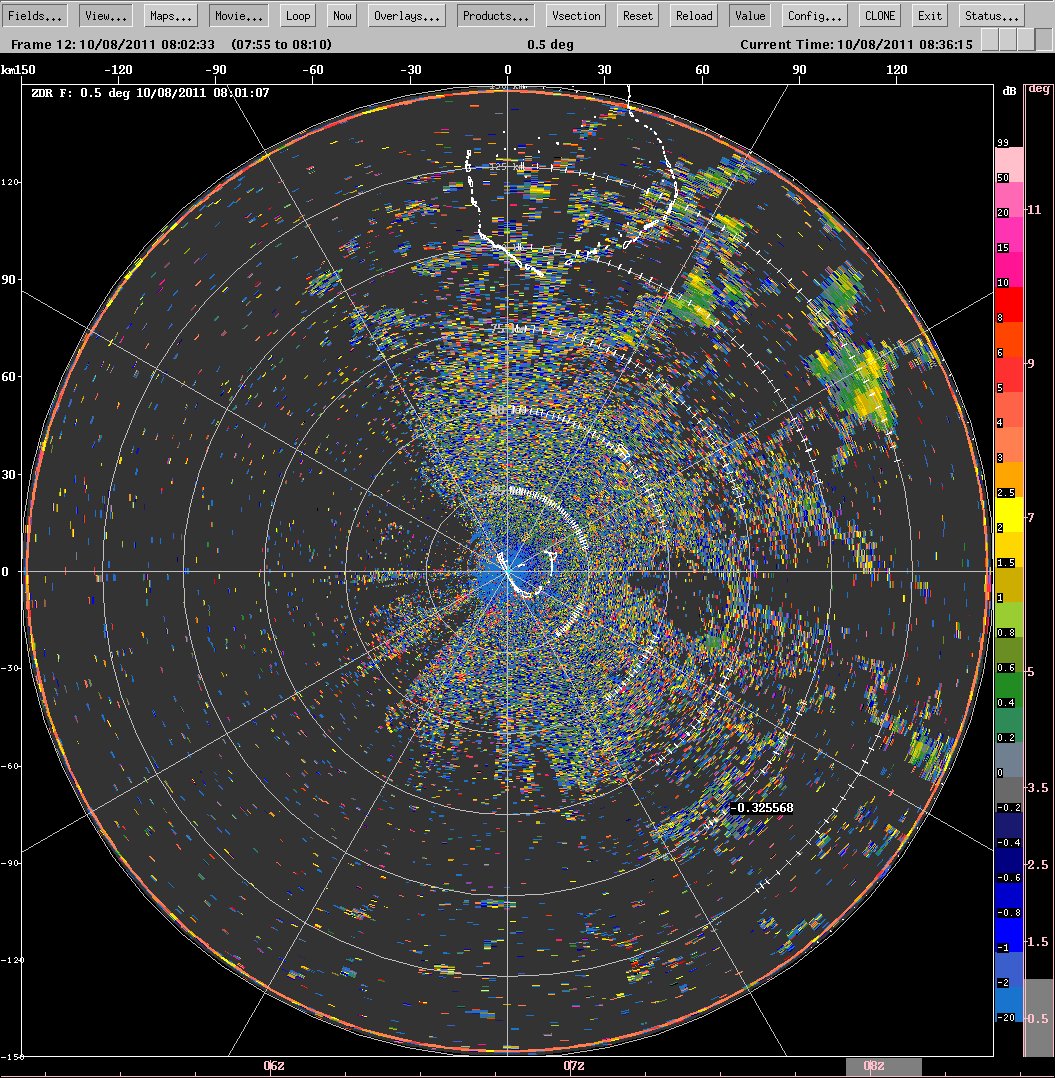This screenshot has width=1055, height=1078.
Task: Open the Config... dialog
Action: click(x=814, y=16)
